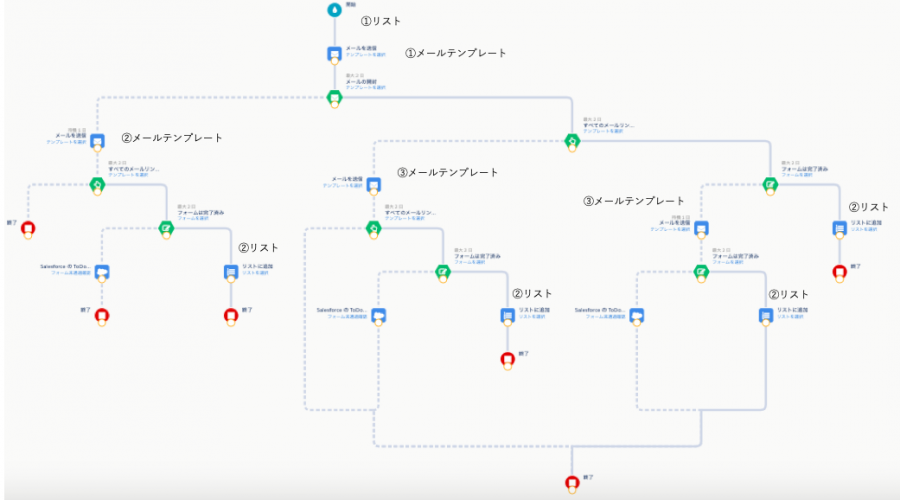Viewport: 900px width, 500px height.
Task: Click フォームを選択 link under leftmost フォームは完了済み
Action: [x=193, y=218]
